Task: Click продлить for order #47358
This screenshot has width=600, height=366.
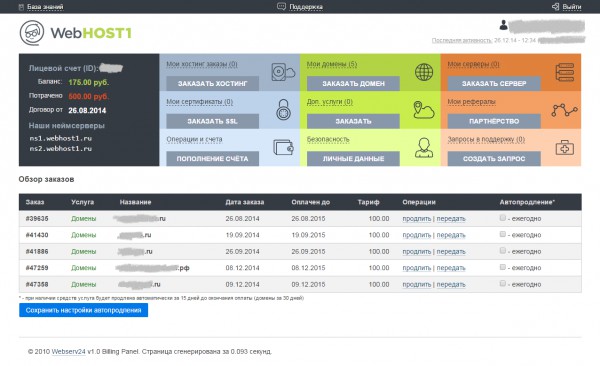Action: point(417,284)
